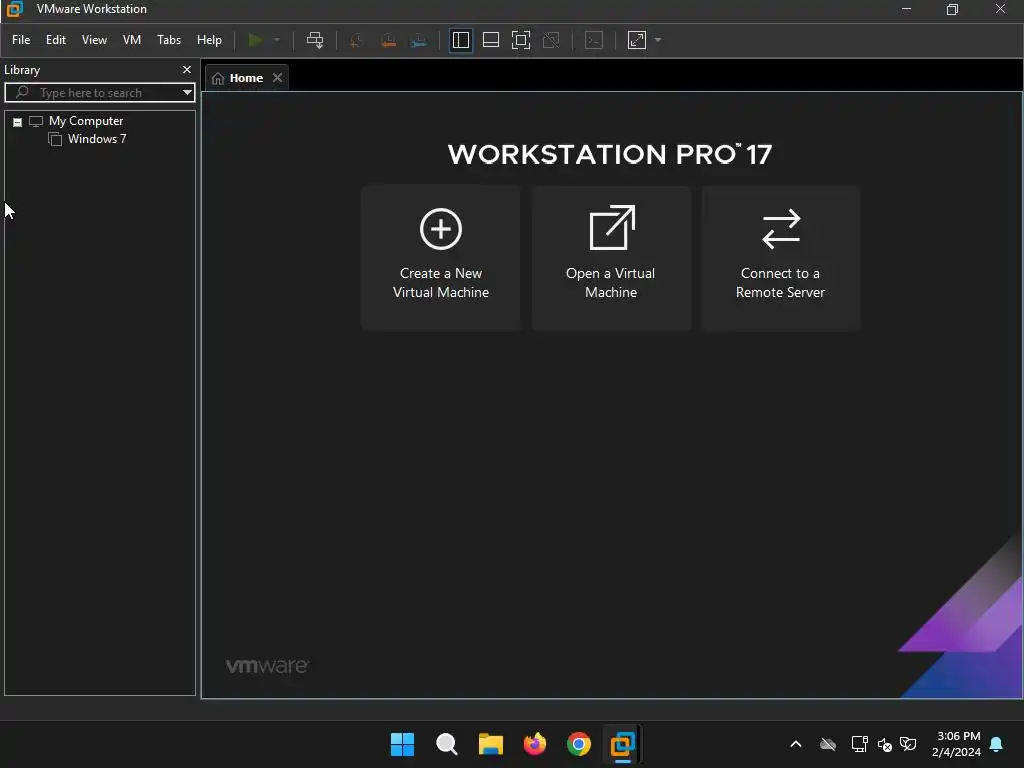The image size is (1024, 768).
Task: Close the Library panel
Action: [x=187, y=69]
